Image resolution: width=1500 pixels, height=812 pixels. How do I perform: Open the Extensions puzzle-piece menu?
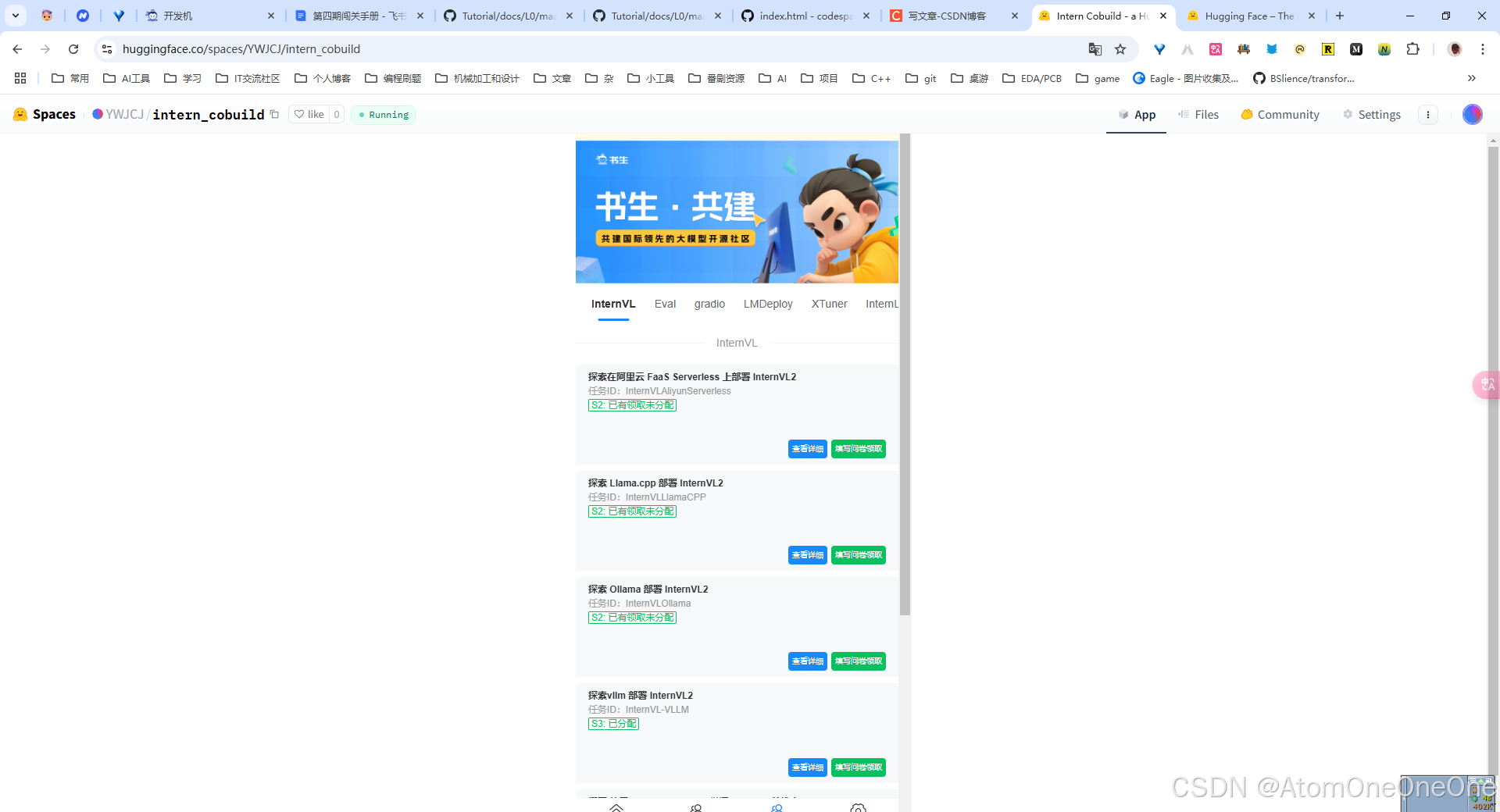[x=1412, y=49]
